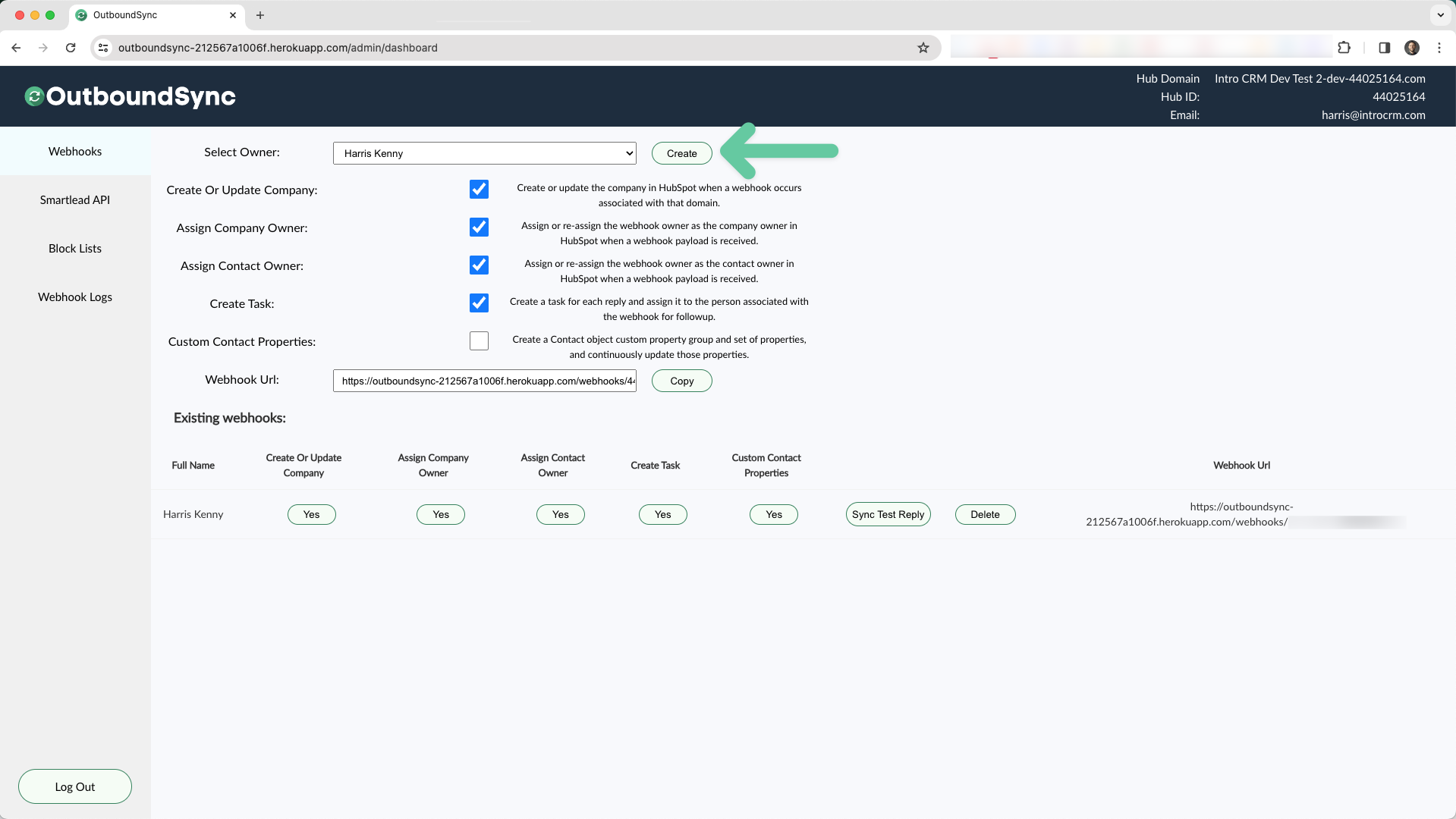Click the browser forward arrow
The height and width of the screenshot is (819, 1456).
point(43,48)
